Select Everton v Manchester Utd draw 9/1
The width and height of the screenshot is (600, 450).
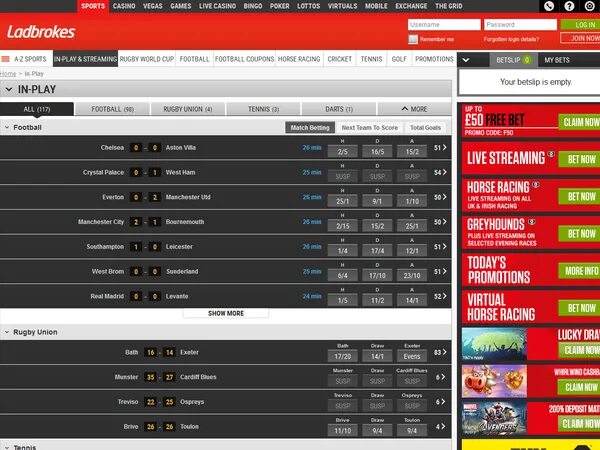pos(377,201)
